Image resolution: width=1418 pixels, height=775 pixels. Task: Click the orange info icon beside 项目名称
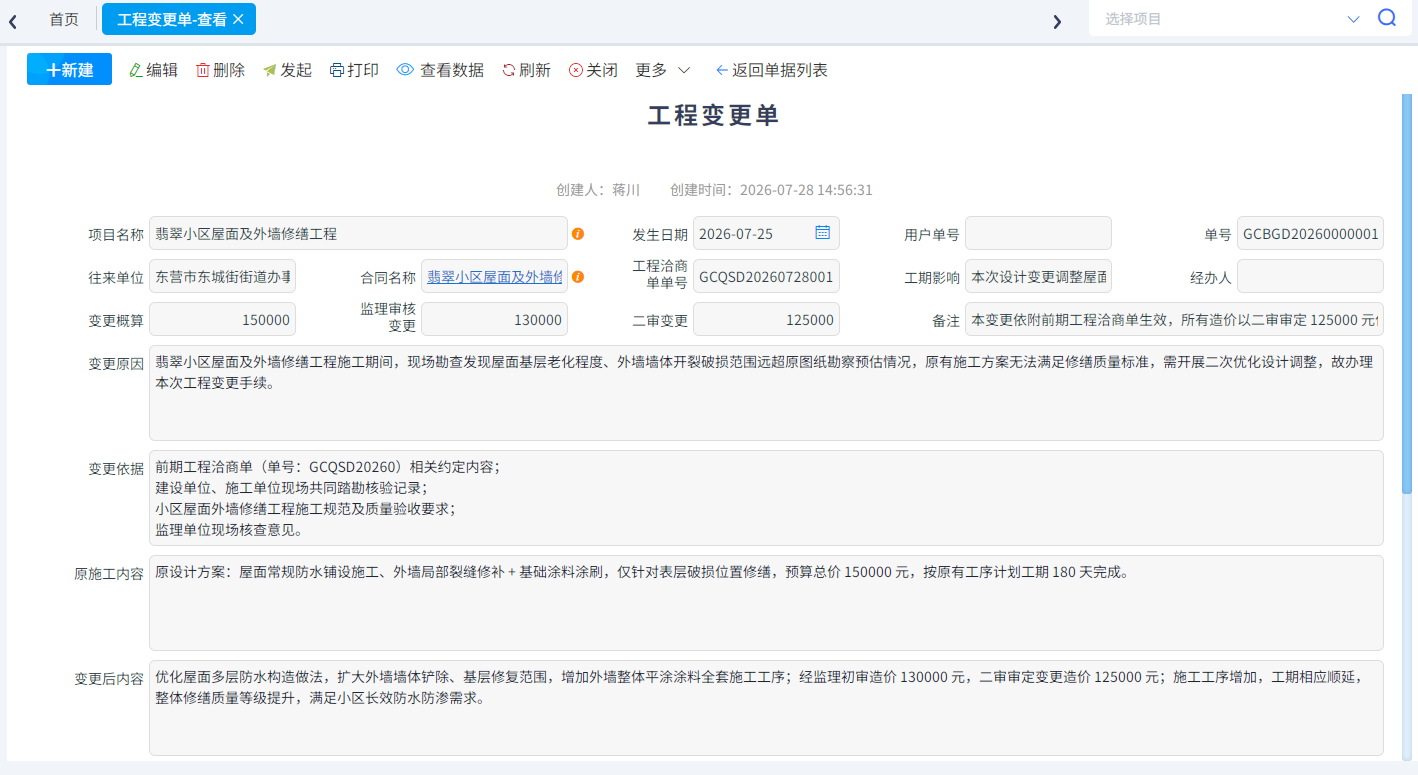tap(578, 234)
